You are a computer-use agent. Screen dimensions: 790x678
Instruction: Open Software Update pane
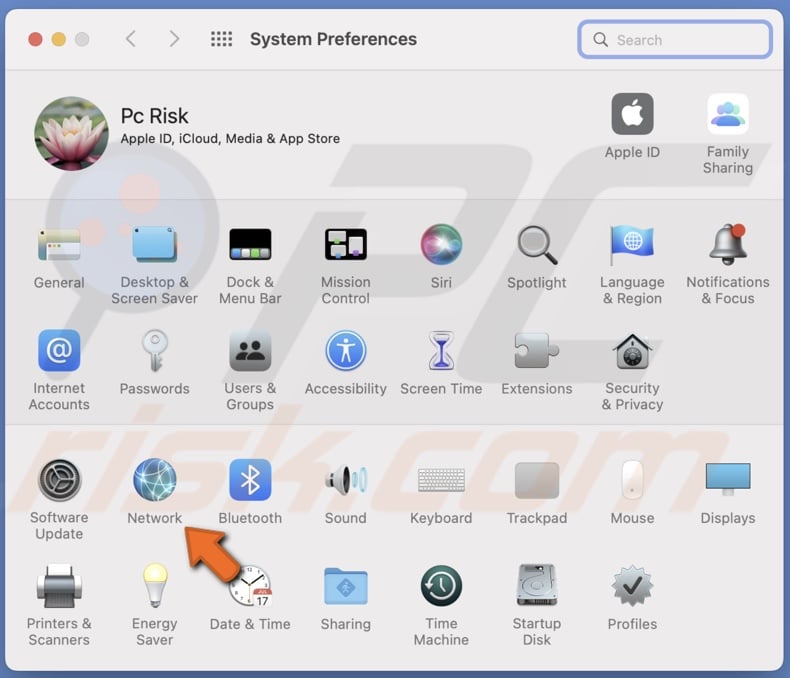[59, 481]
